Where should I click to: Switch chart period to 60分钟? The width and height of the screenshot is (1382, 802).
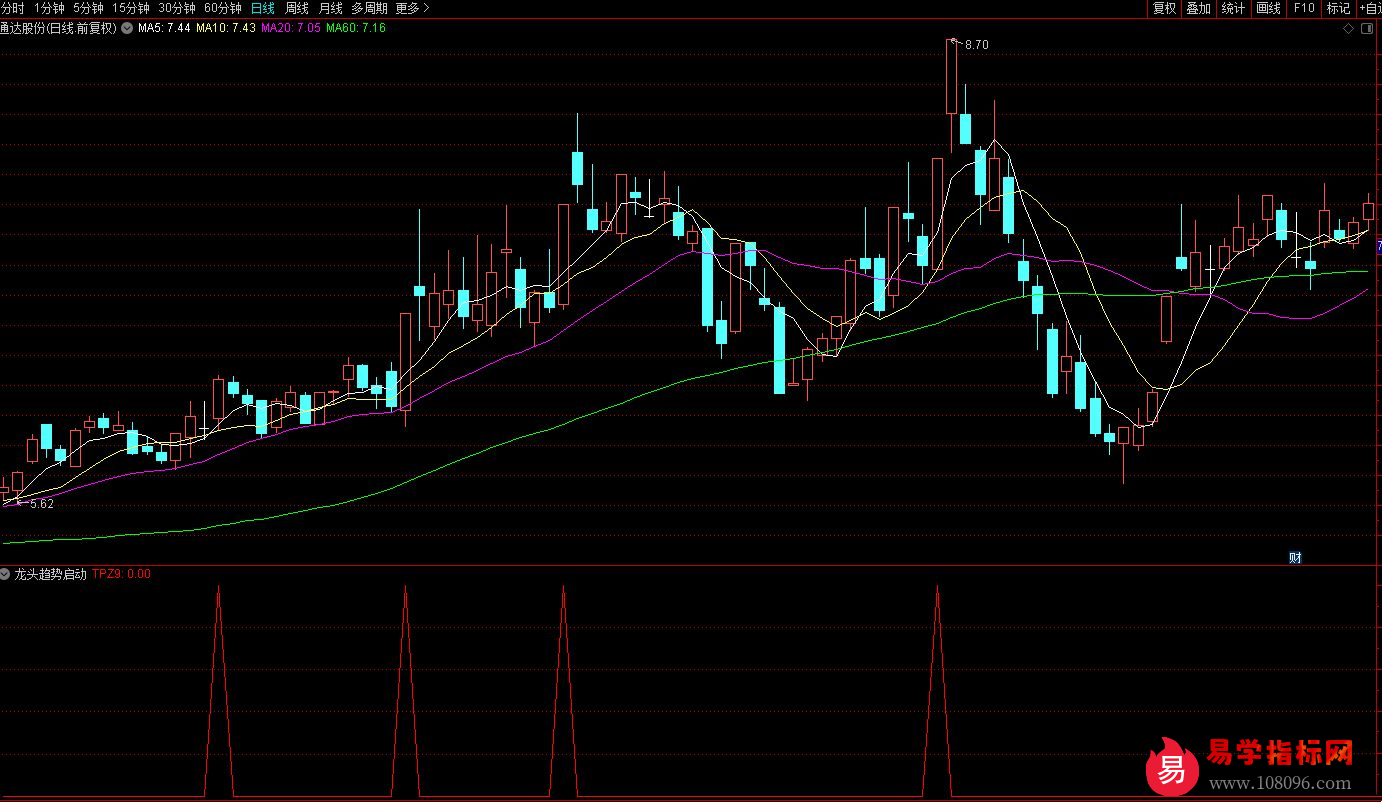tap(223, 8)
